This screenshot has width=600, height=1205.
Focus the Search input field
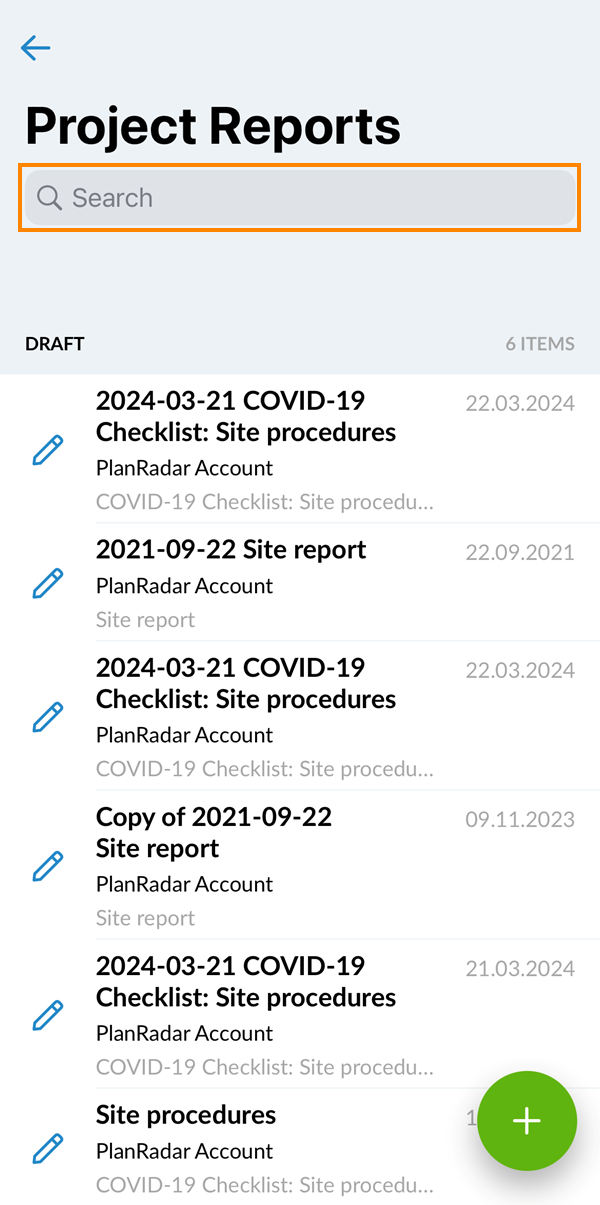tap(300, 197)
